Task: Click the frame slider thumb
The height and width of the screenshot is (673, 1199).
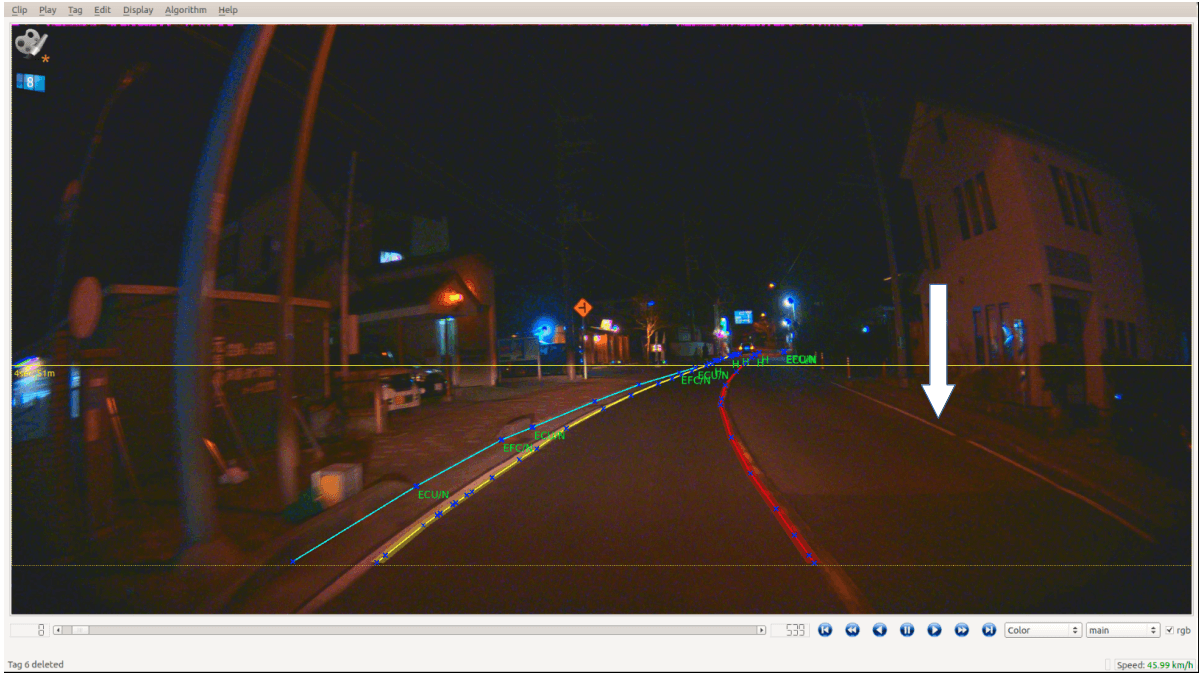Action: coord(80,630)
